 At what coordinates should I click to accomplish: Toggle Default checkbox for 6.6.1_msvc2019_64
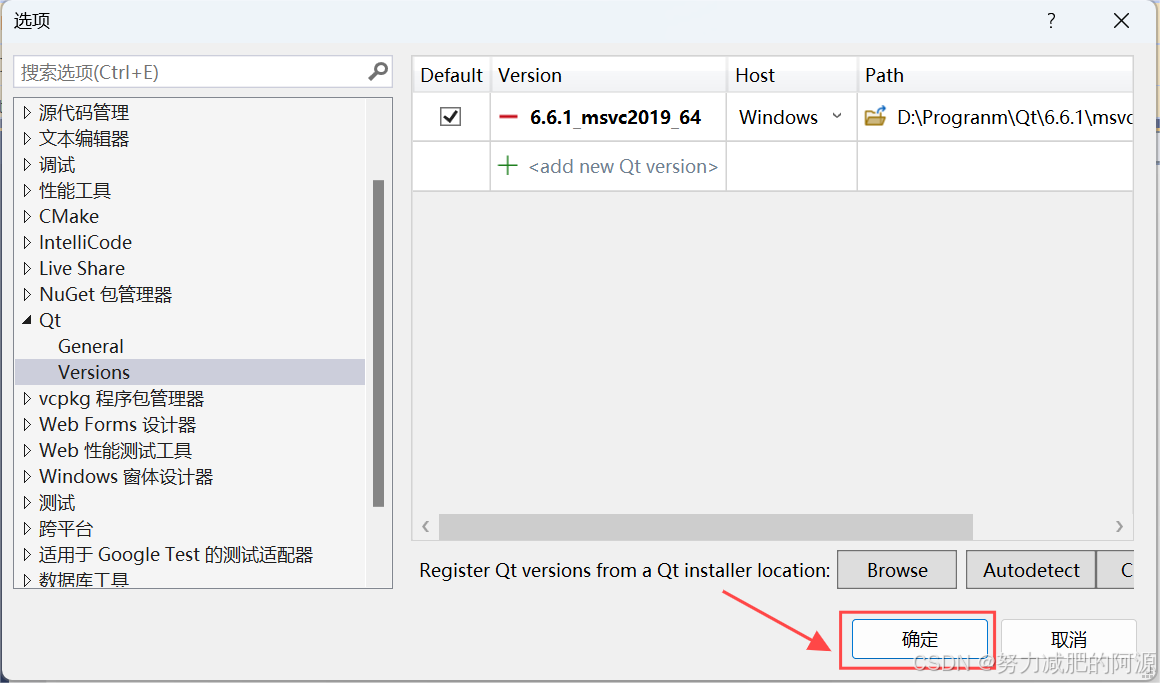(451, 116)
